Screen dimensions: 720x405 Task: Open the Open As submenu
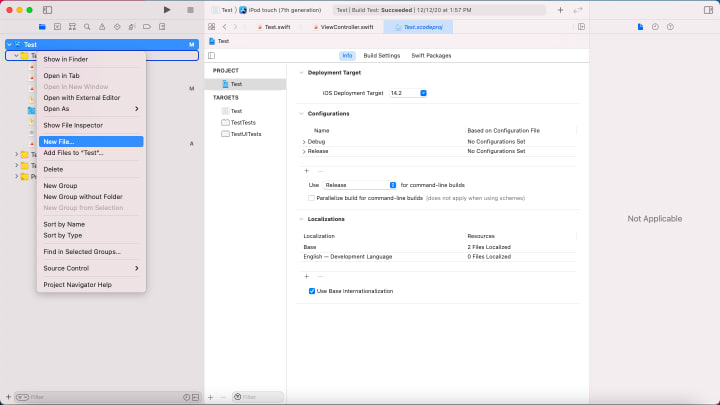91,109
